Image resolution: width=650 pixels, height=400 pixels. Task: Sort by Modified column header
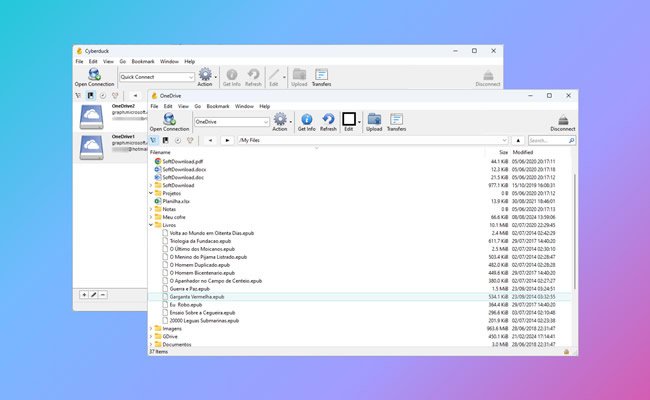pos(540,152)
